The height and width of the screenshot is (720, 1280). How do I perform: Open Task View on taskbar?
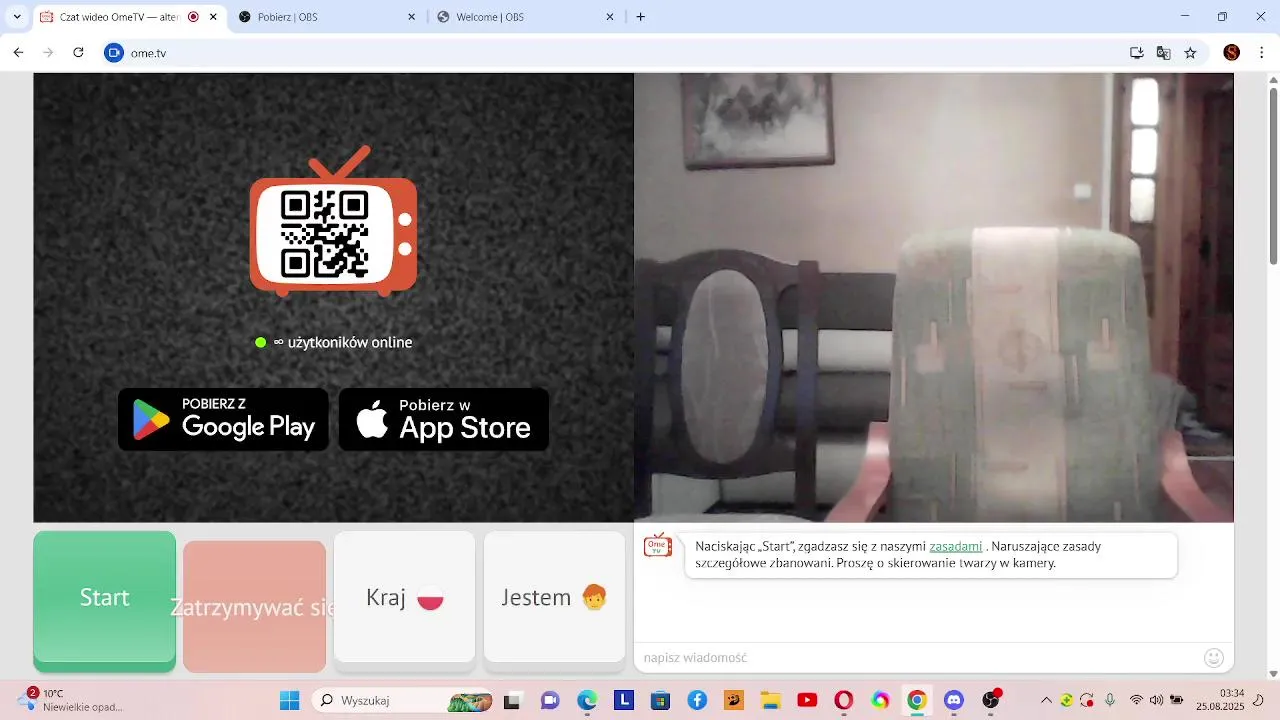(x=513, y=700)
